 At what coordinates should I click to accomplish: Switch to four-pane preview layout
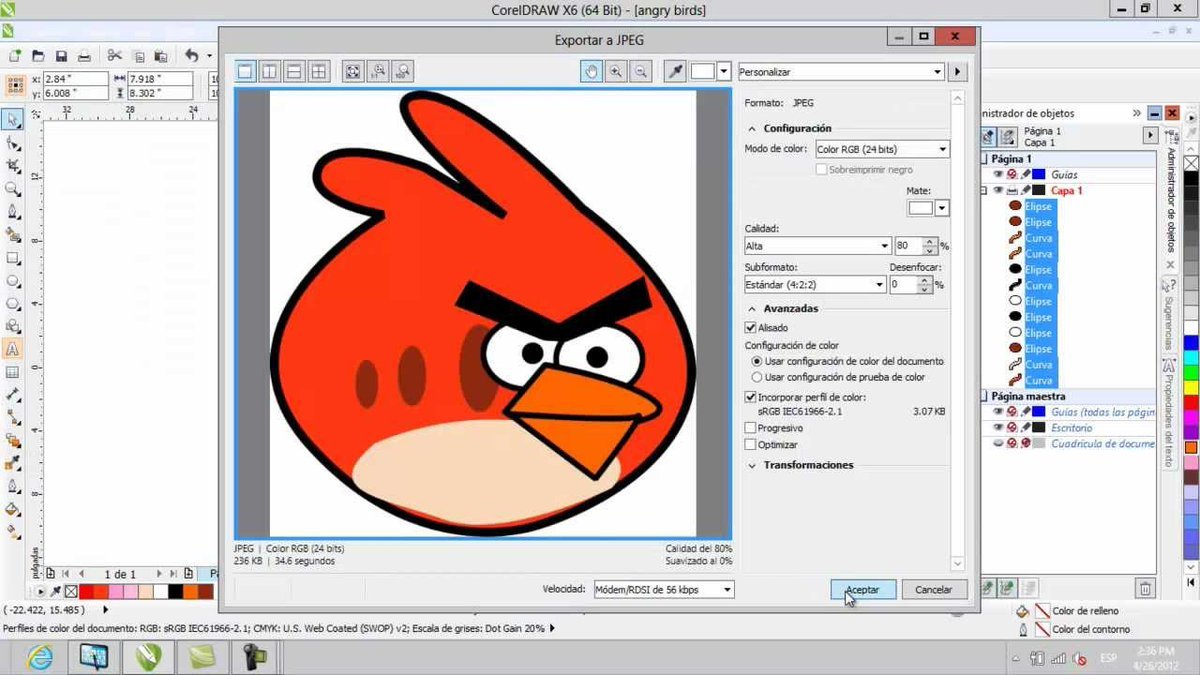coord(318,71)
